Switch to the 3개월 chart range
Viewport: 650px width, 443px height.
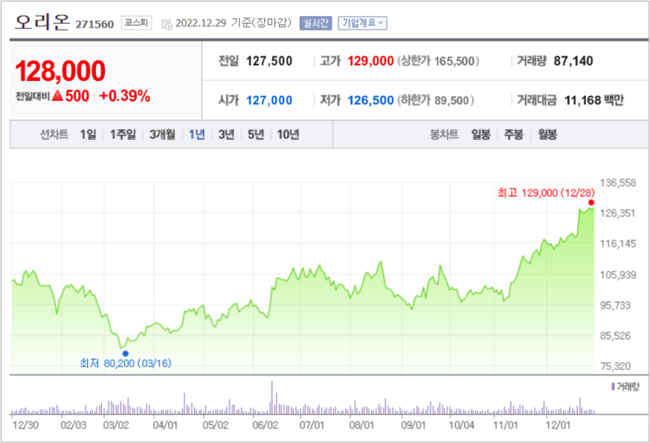click(x=162, y=134)
